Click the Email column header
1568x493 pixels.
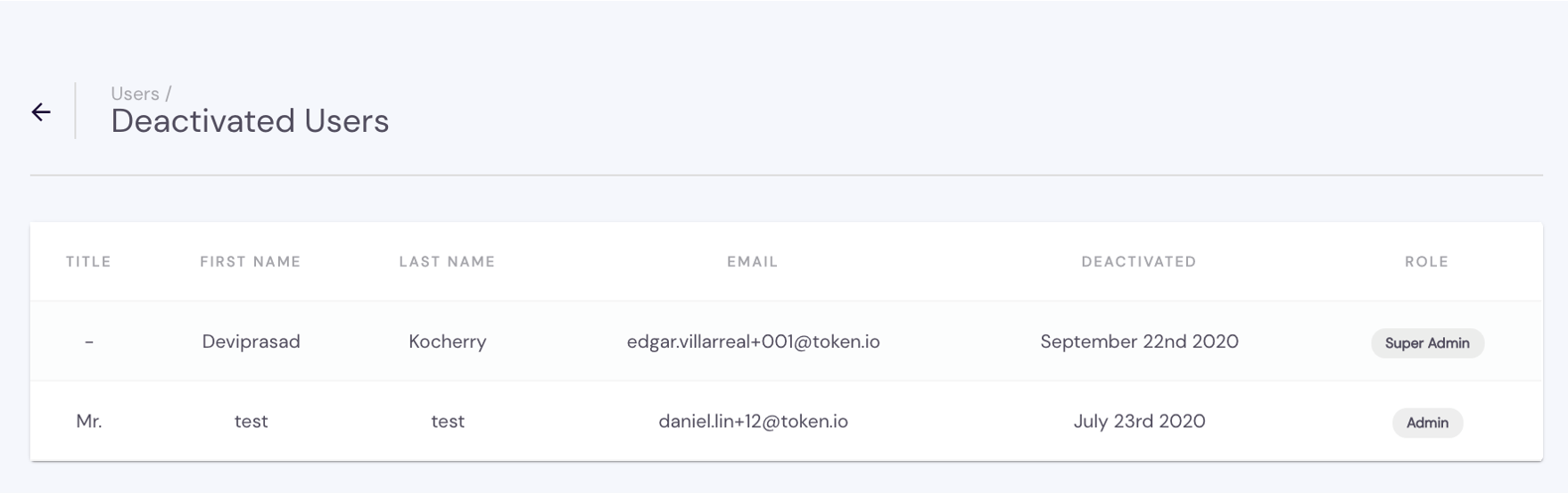point(753,261)
